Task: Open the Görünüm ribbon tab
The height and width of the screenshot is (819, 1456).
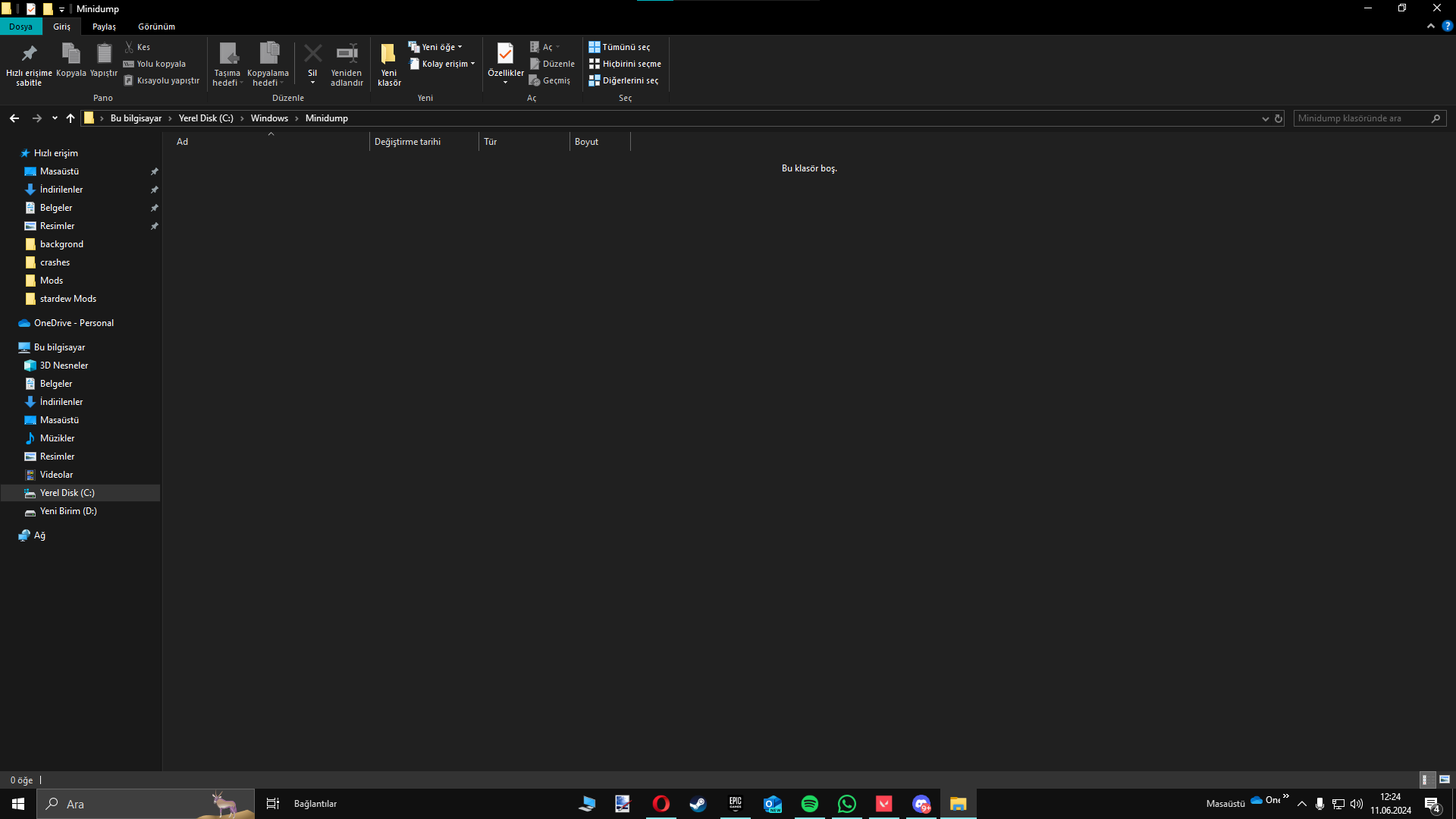Action: pos(156,27)
